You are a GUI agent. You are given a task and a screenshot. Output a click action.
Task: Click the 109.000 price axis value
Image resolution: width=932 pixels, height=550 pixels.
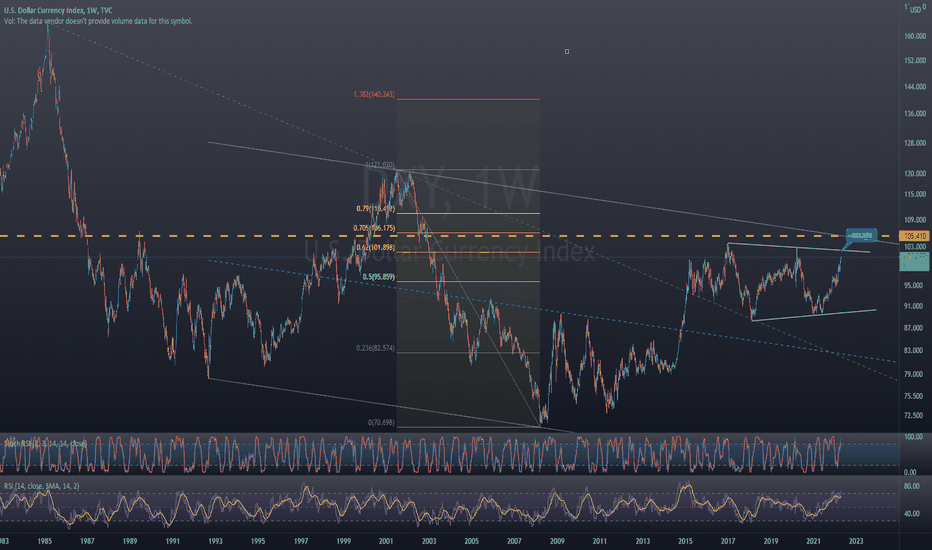coord(915,220)
